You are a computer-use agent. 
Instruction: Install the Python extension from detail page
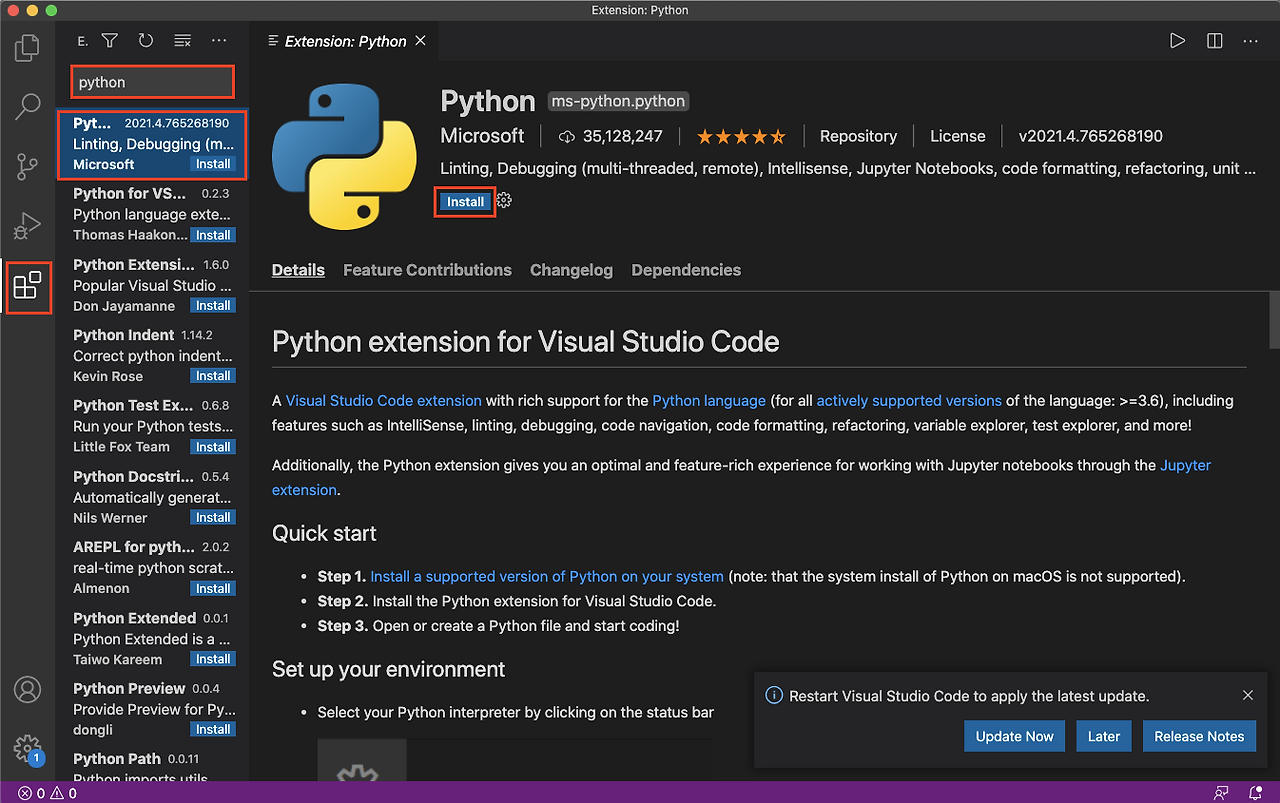coord(465,201)
